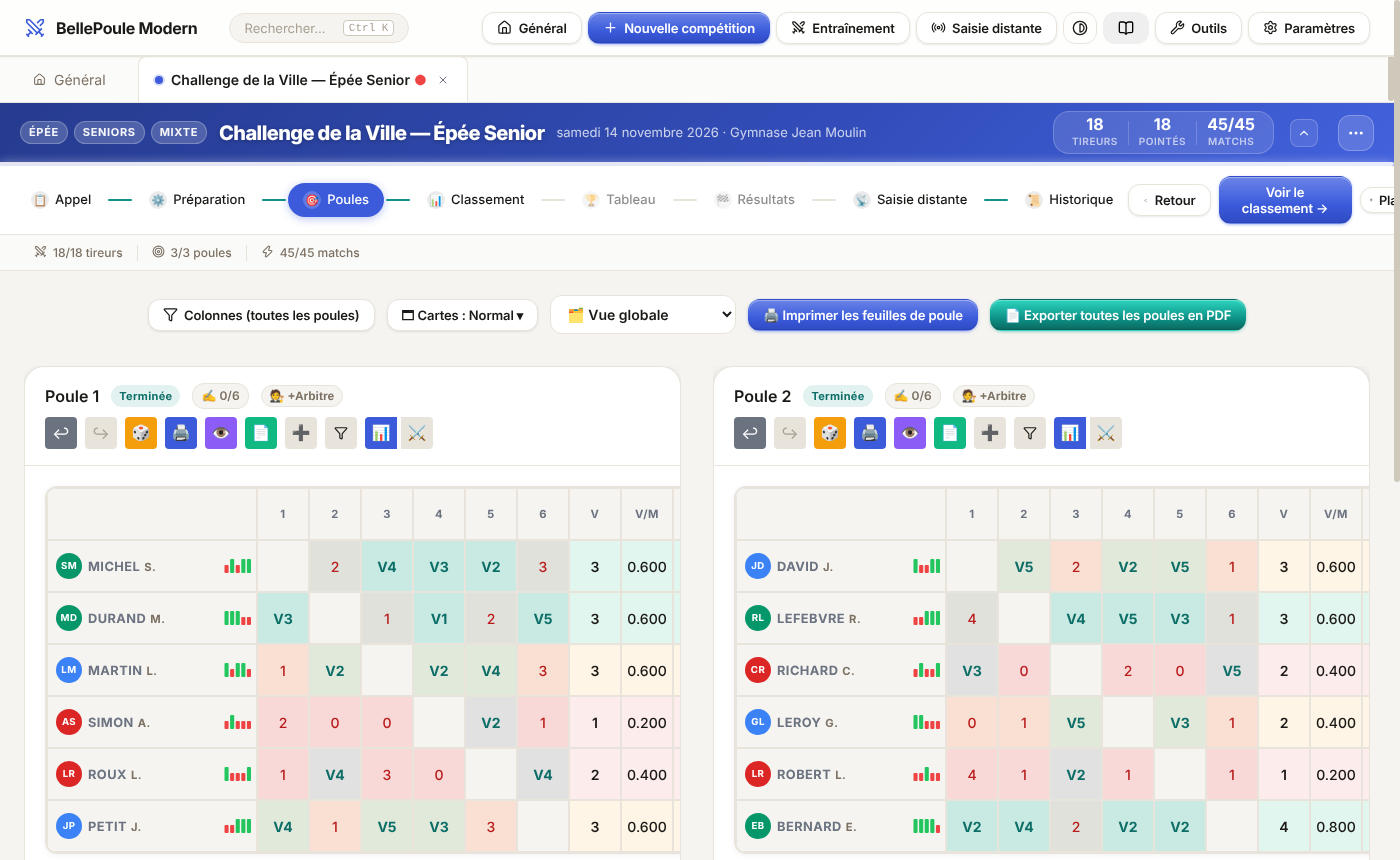
Task: Show Poule 2 statistics chart icon
Action: point(1070,433)
